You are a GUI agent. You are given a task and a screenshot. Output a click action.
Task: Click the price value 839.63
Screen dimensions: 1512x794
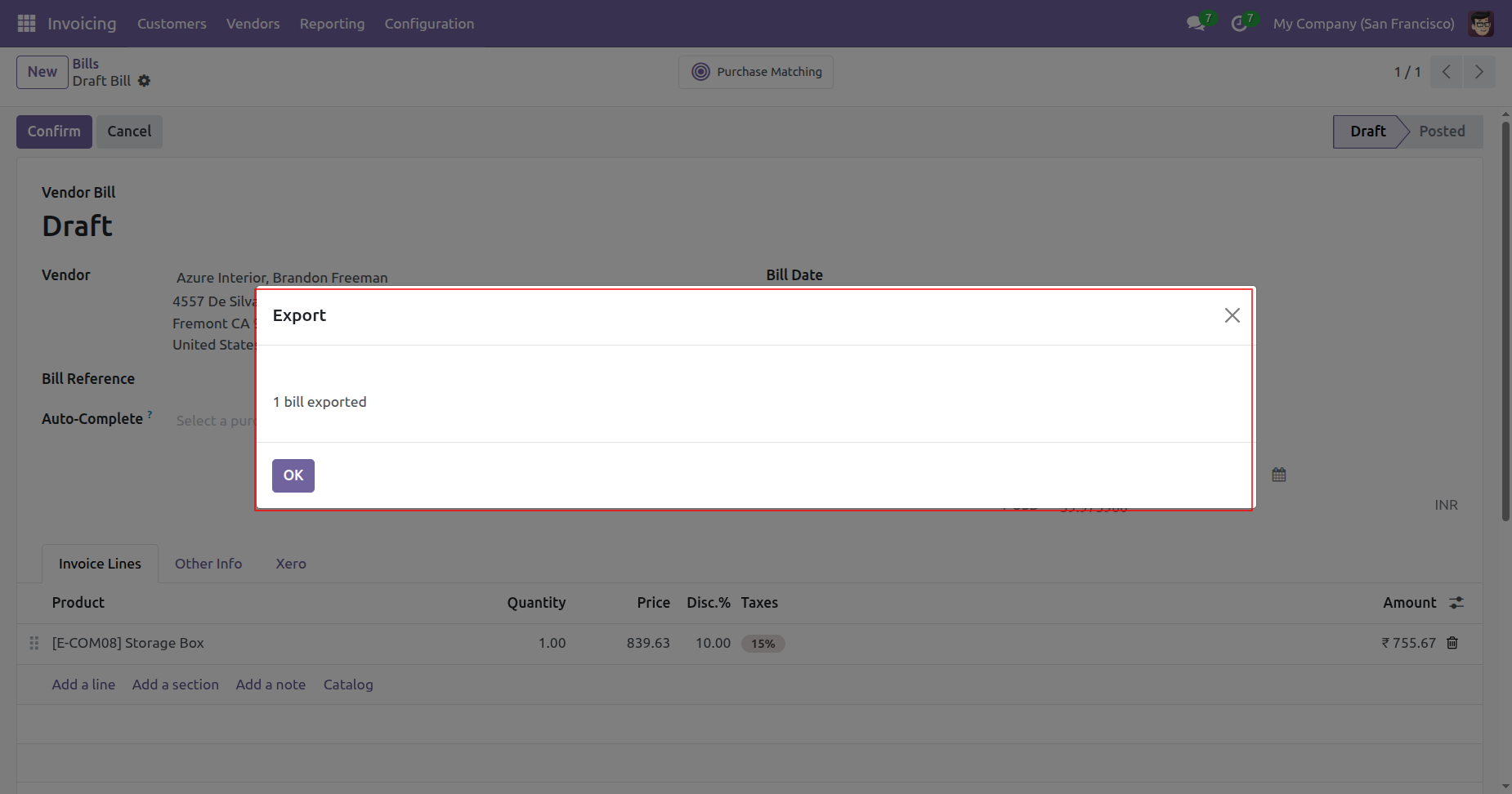pos(648,643)
